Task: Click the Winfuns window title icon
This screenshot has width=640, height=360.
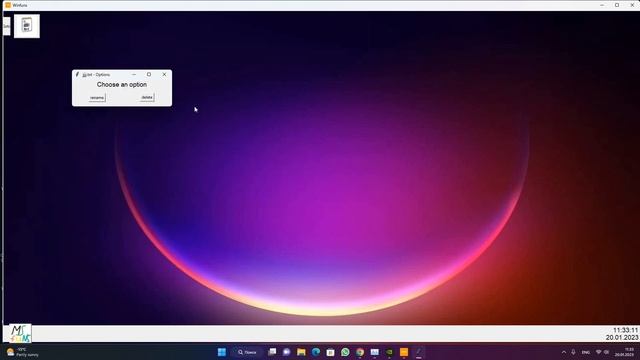Action: 8,5
